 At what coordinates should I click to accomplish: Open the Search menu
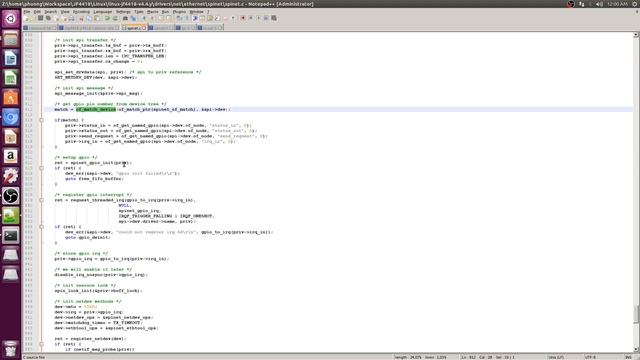50,12
